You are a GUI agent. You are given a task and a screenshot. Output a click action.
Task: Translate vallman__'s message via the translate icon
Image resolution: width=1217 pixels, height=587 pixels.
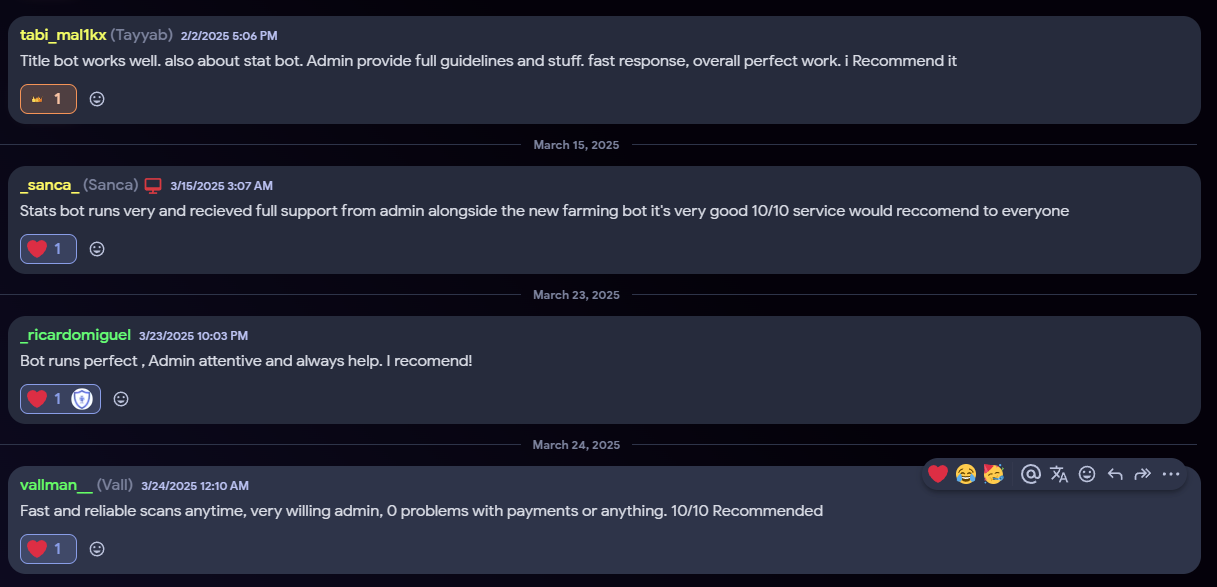point(1059,474)
